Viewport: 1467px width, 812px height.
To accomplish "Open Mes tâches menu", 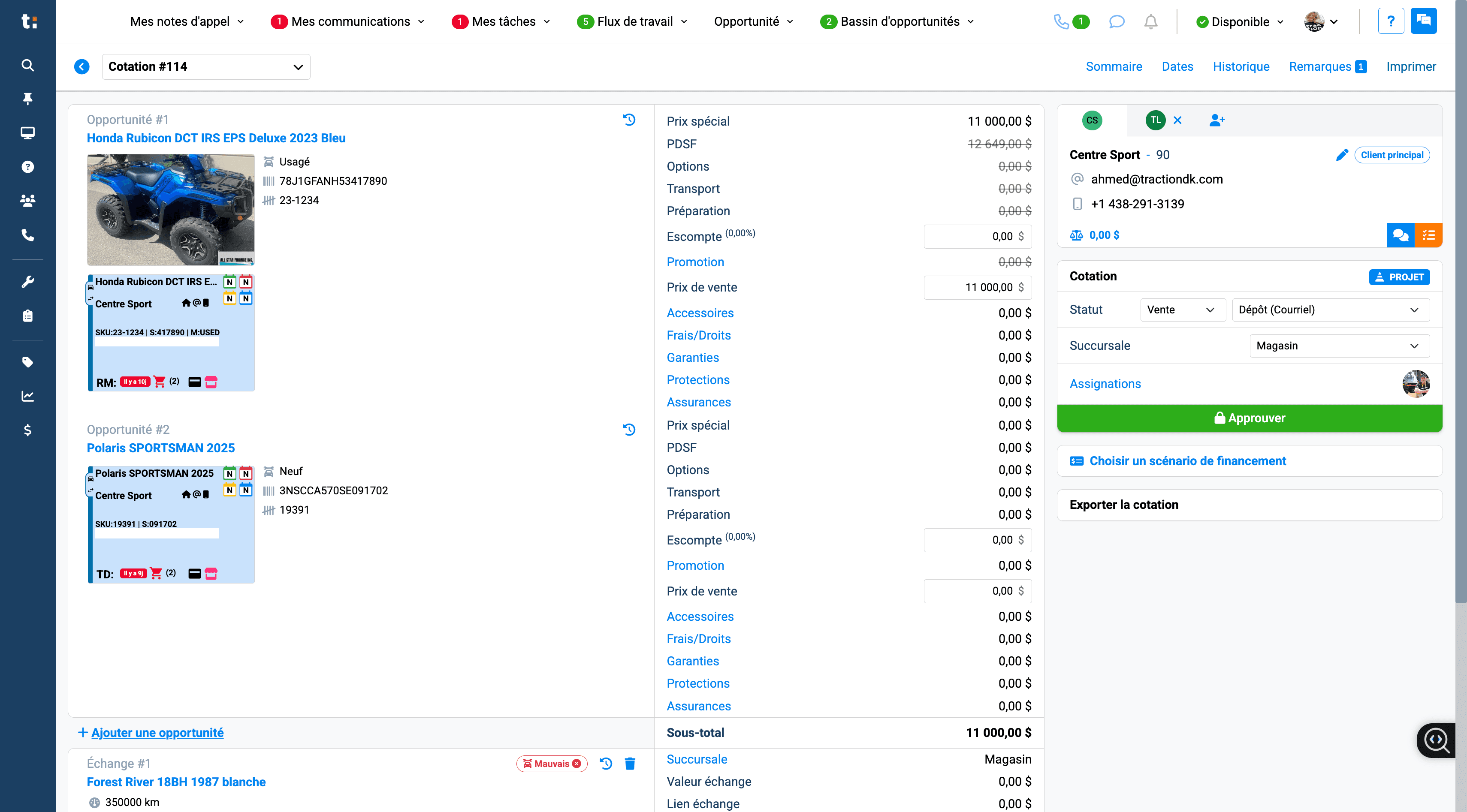I will point(501,21).
